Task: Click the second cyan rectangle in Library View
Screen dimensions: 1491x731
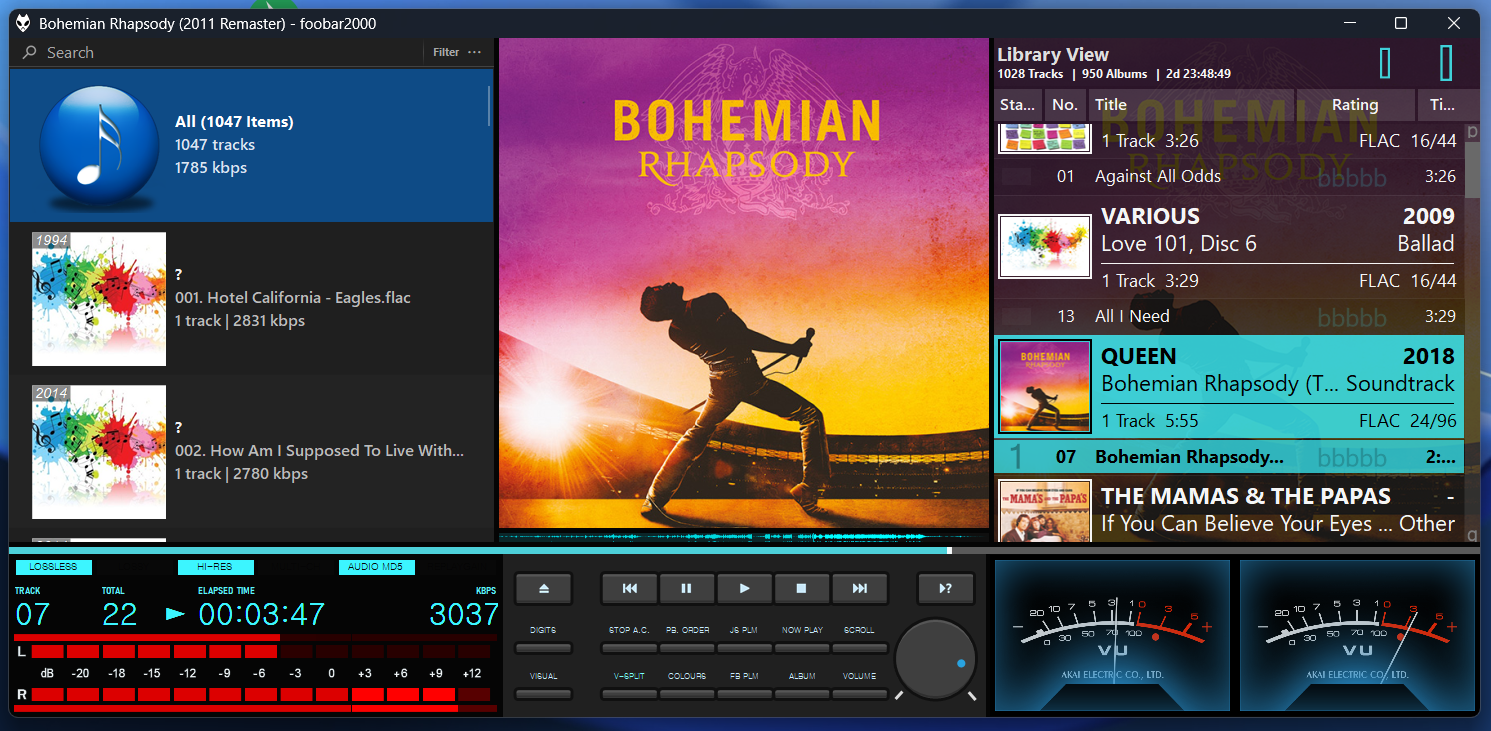Action: pyautogui.click(x=1446, y=63)
